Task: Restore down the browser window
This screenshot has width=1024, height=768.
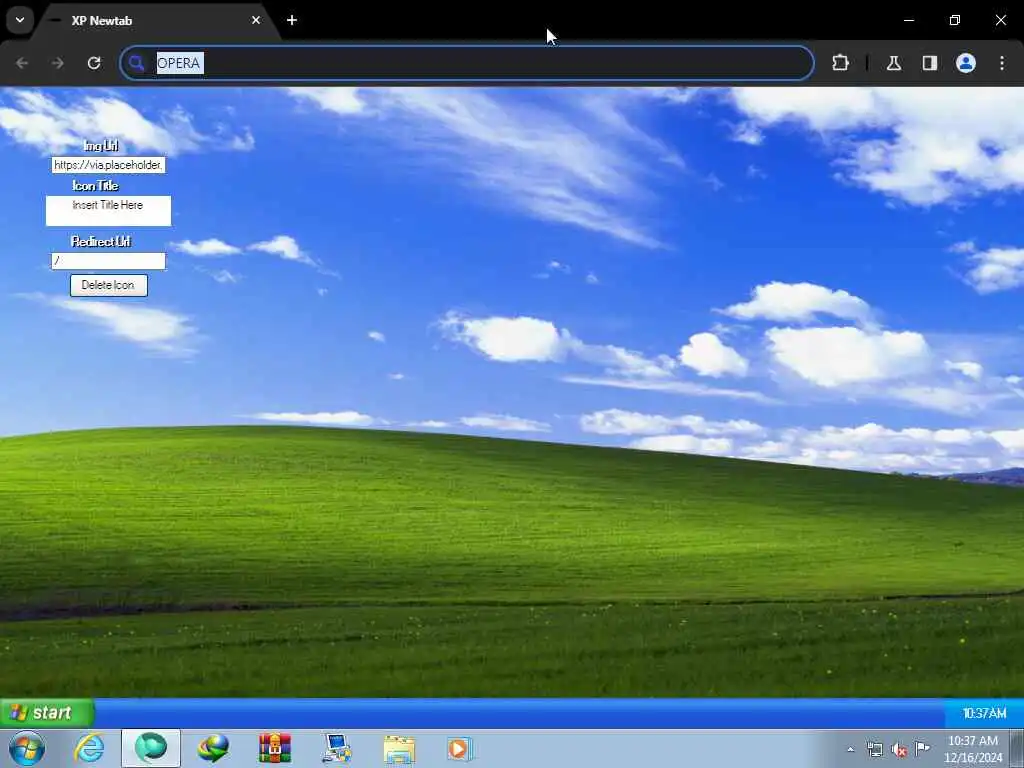Action: pos(955,20)
